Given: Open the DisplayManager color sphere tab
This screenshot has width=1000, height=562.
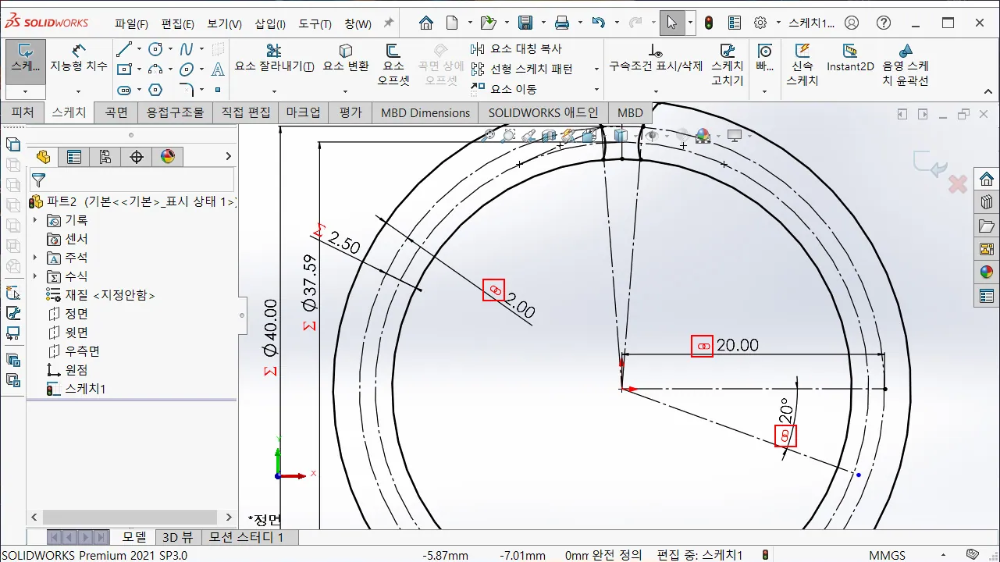Looking at the screenshot, I should click(x=168, y=157).
